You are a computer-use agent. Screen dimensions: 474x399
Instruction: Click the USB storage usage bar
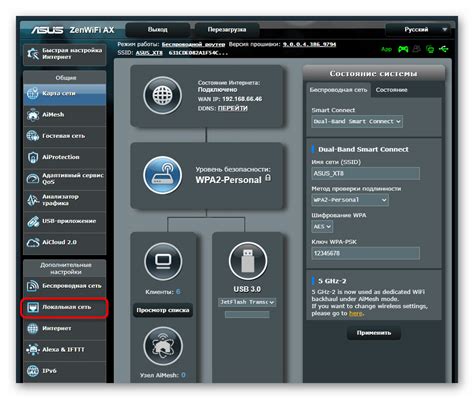[247, 314]
